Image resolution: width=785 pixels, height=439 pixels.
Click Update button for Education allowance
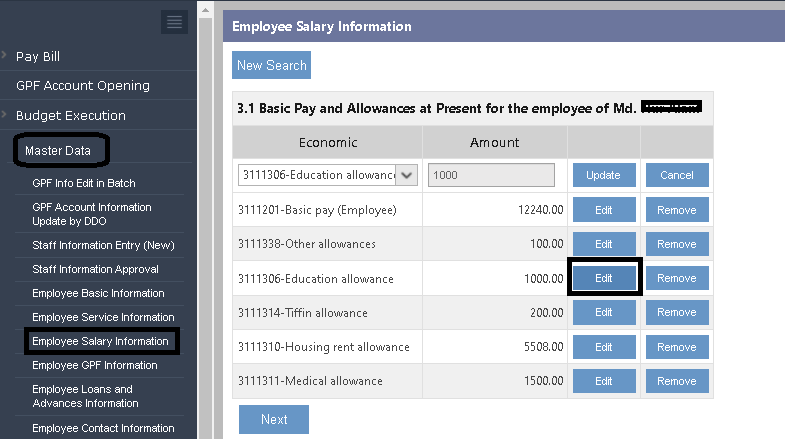(x=603, y=175)
